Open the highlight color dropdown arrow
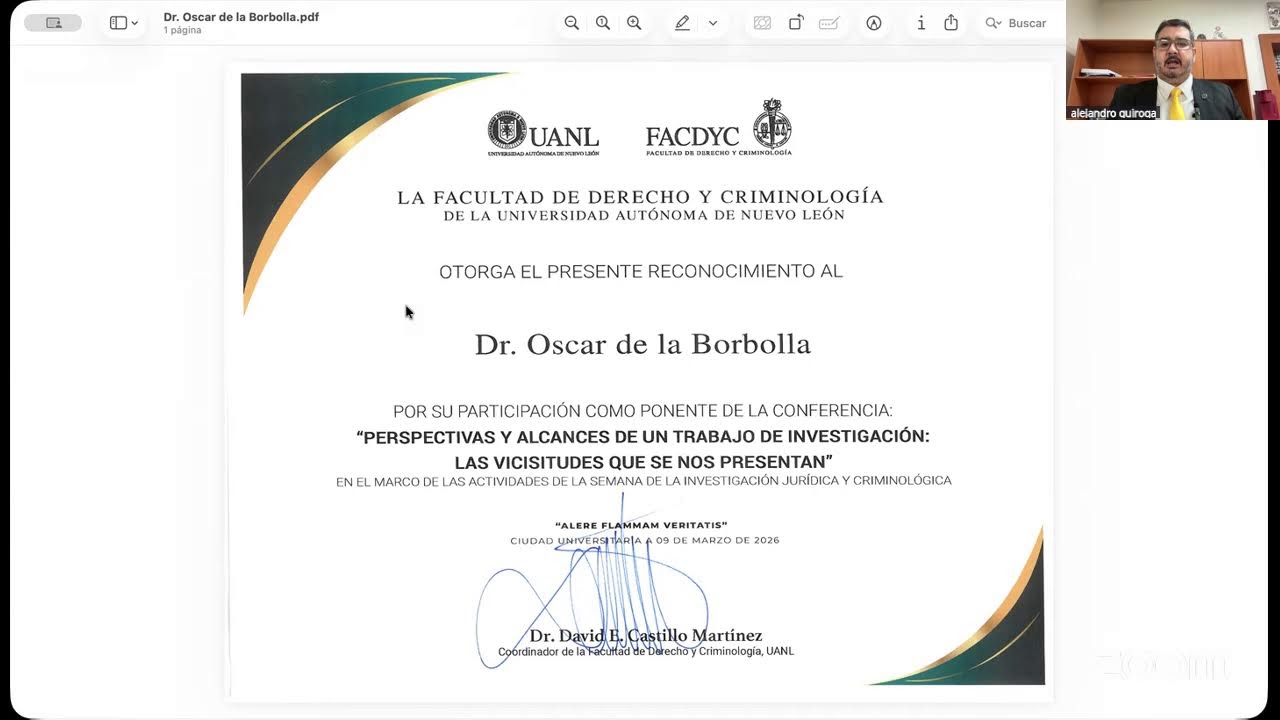This screenshot has height=720, width=1280. click(713, 23)
